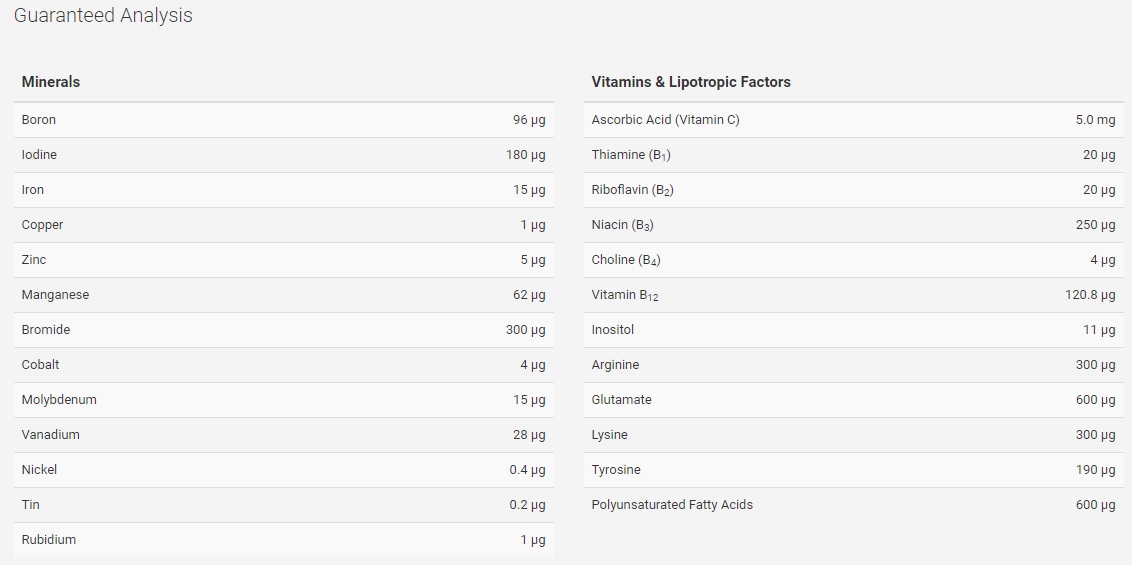Click the Polyunsaturated Fatty Acids label
This screenshot has height=565, width=1132.
point(671,505)
